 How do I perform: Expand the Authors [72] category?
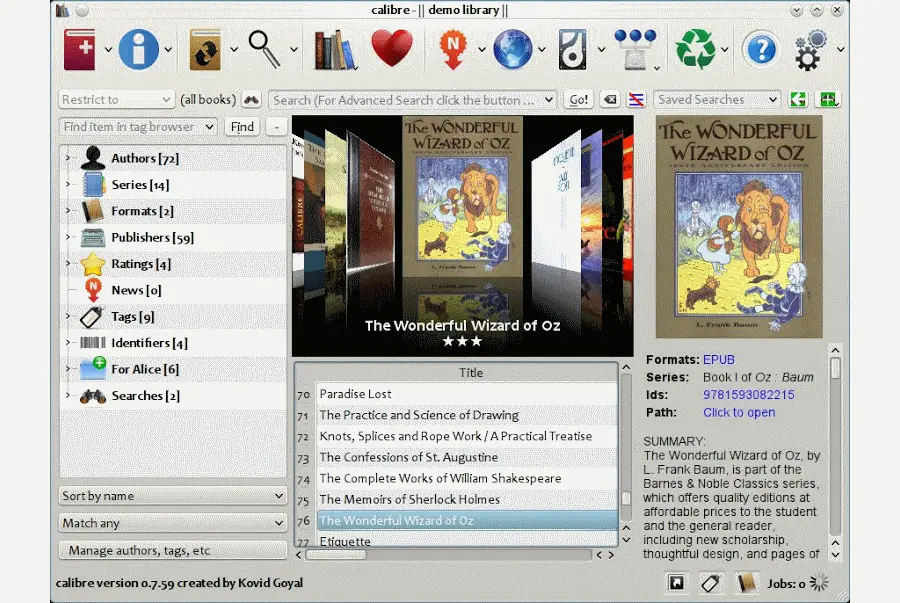tap(68, 158)
